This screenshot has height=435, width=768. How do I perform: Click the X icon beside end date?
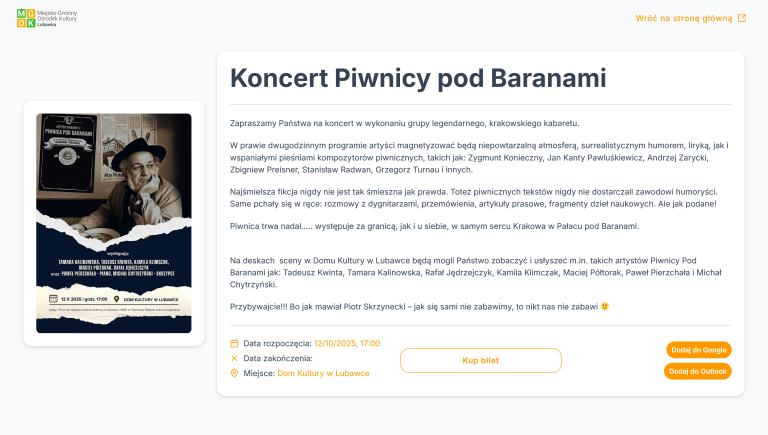235,358
